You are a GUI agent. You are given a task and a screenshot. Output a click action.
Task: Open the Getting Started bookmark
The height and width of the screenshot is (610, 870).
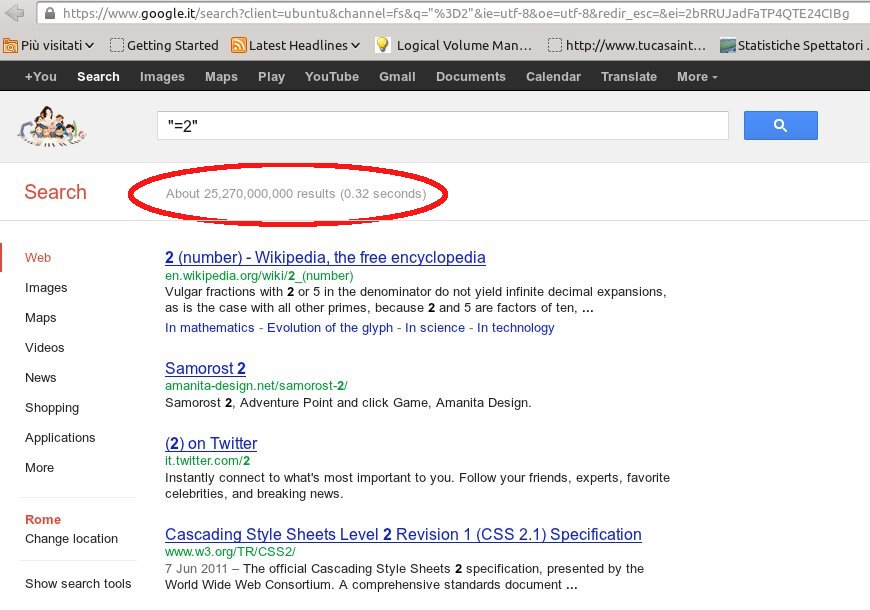[163, 45]
